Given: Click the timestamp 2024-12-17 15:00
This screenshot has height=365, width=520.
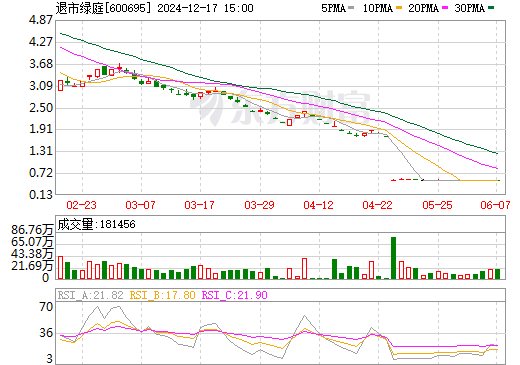Looking at the screenshot, I should (x=205, y=8).
